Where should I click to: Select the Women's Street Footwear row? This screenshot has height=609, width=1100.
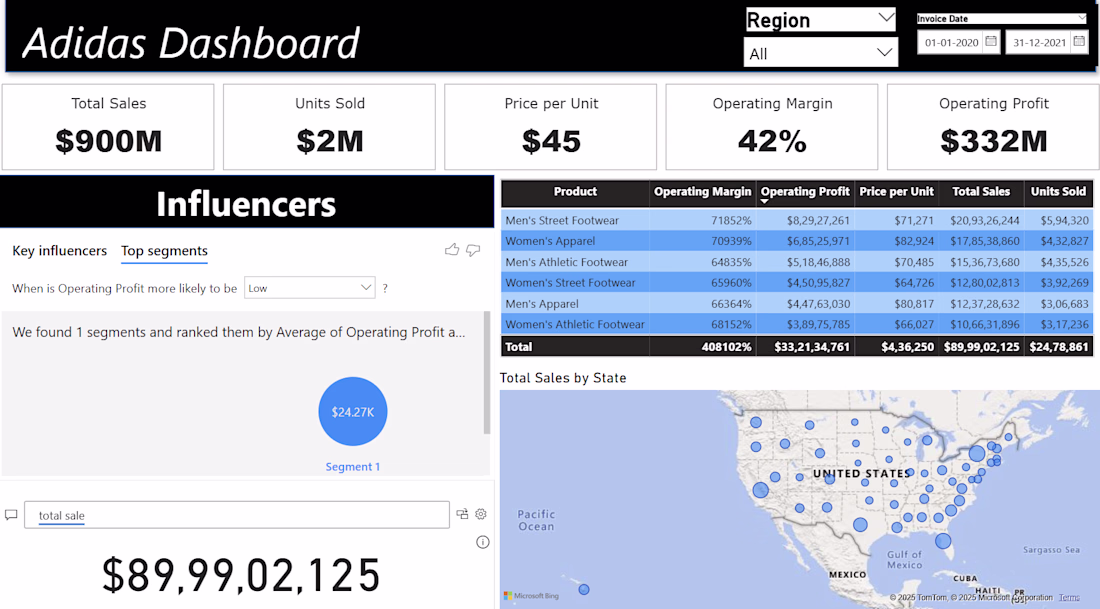click(x=797, y=283)
